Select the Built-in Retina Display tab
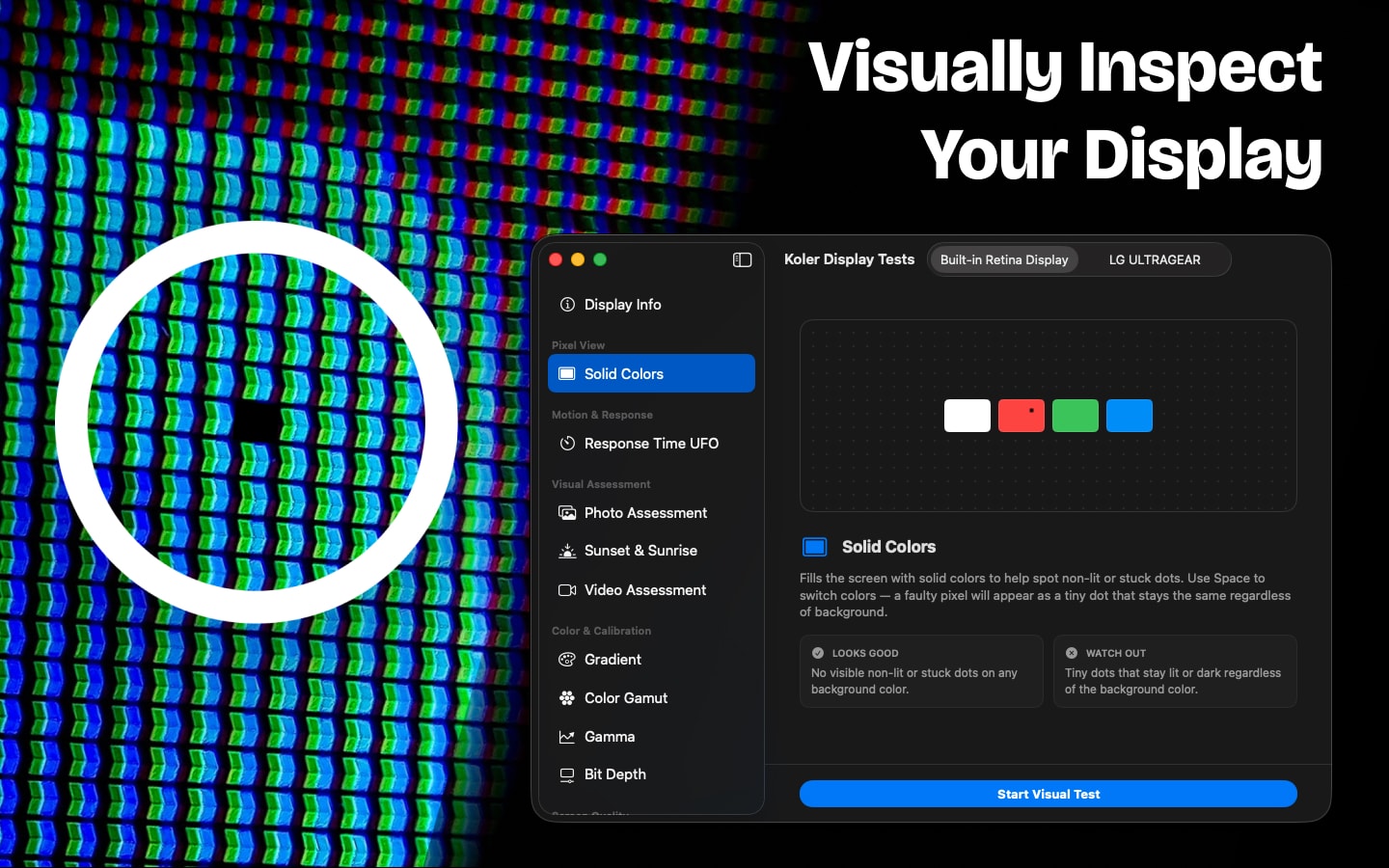Viewport: 1389px width, 868px height. 1003,259
